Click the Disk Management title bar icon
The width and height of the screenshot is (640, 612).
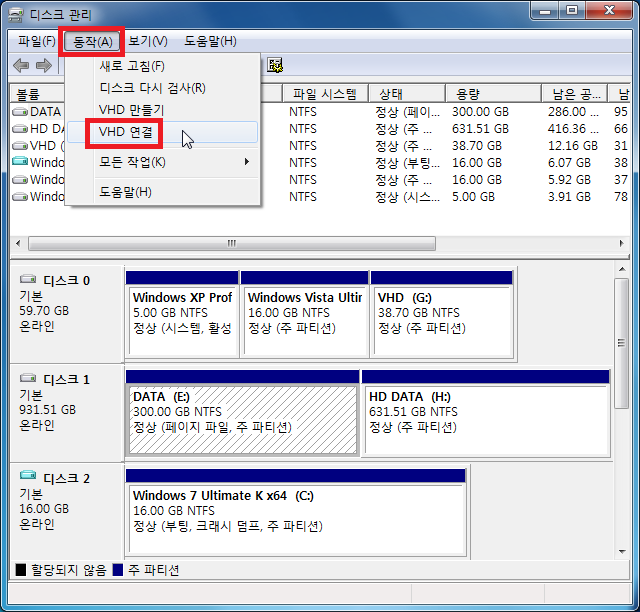[x=16, y=15]
